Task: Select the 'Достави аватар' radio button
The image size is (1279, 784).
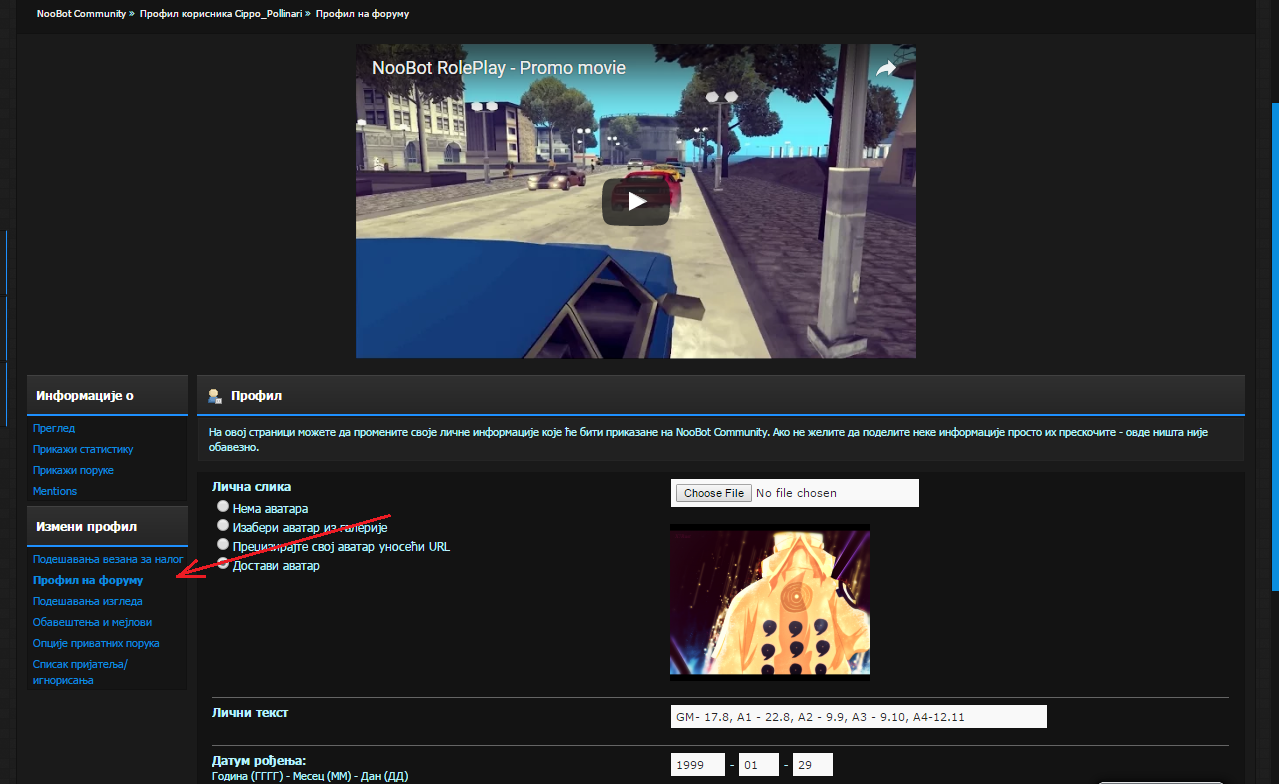Action: (x=223, y=564)
